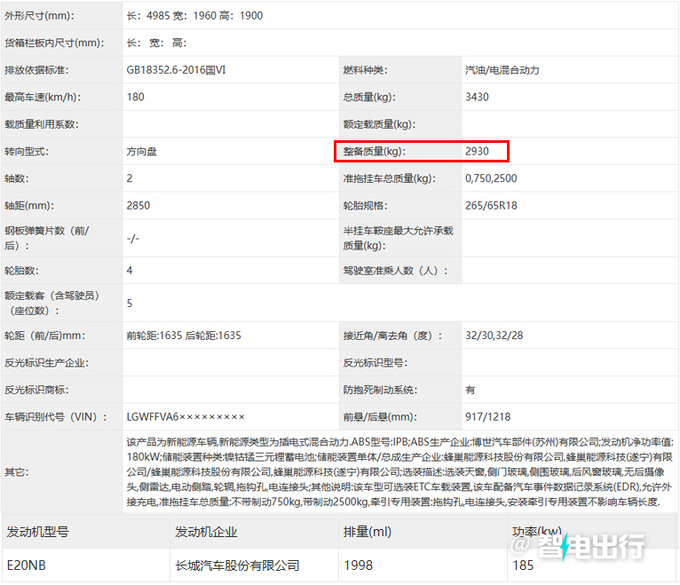Click the 排放依据标准 value GB18352.6-2016国VI
The width and height of the screenshot is (680, 585).
pyautogui.click(x=190, y=70)
